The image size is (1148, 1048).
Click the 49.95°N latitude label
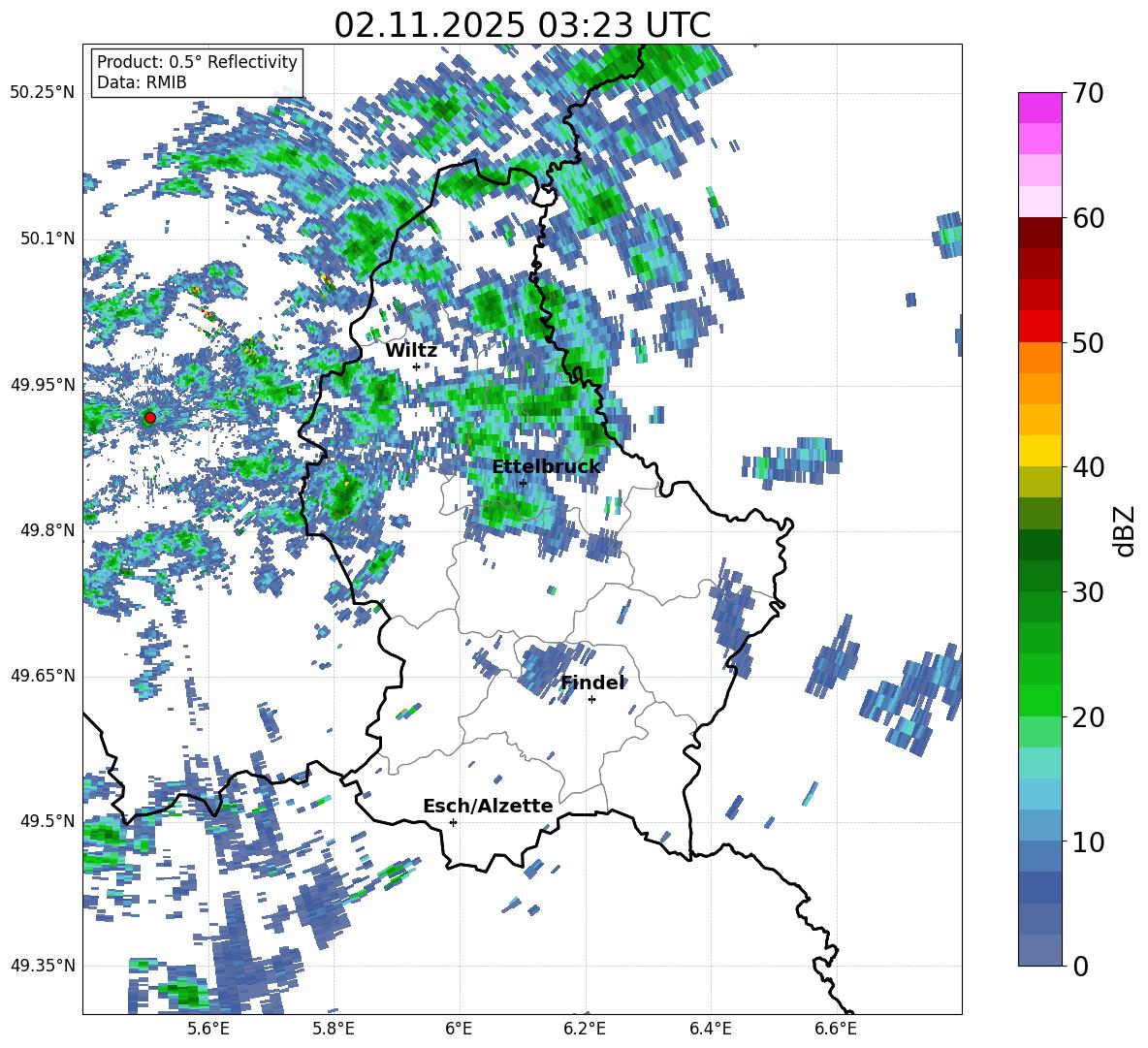pyautogui.click(x=43, y=384)
